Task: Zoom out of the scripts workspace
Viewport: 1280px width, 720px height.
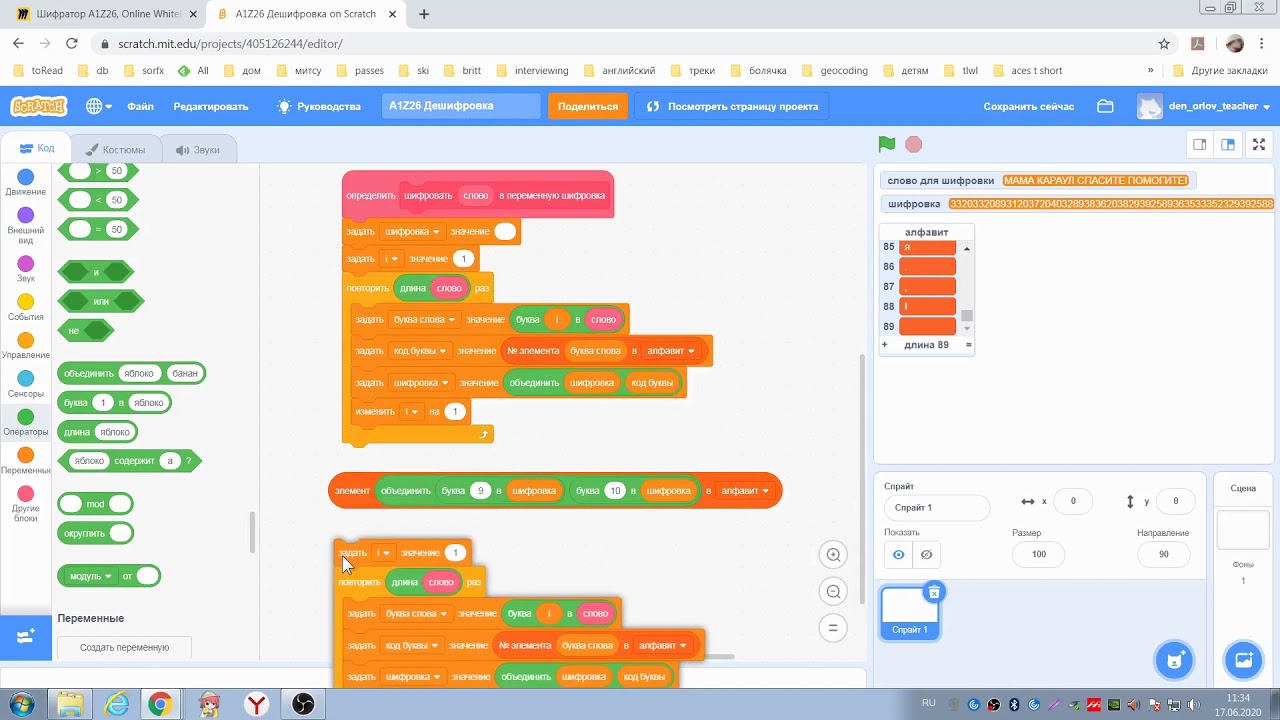Action: (x=832, y=592)
